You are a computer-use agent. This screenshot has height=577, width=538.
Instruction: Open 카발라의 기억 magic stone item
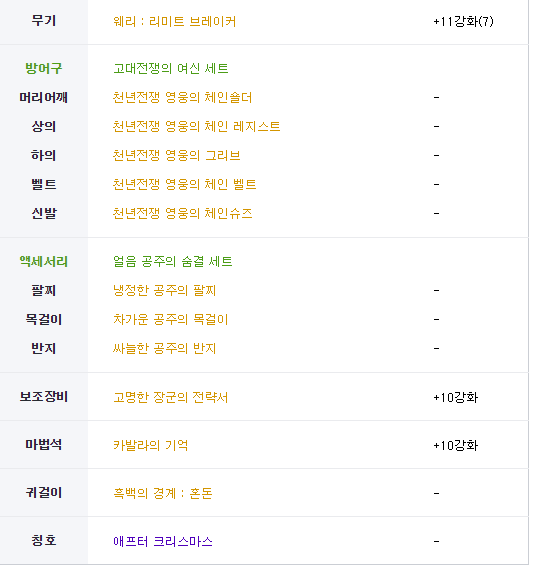point(151,446)
